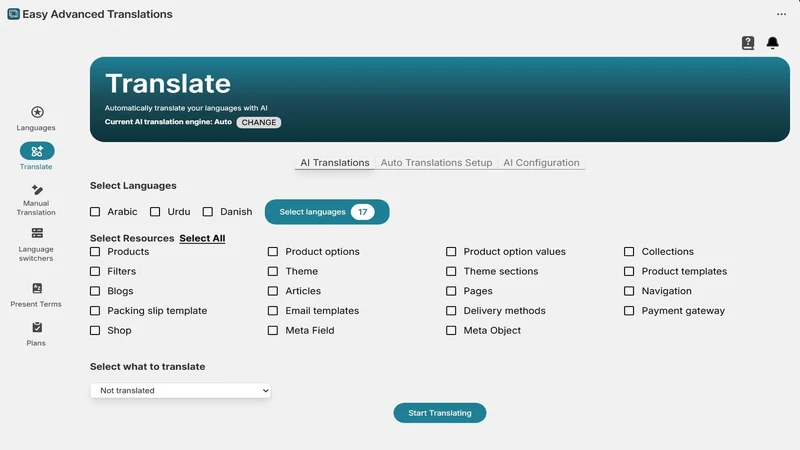Check the Urdu language checkbox
Screen dimensions: 800x450
pyautogui.click(x=155, y=212)
